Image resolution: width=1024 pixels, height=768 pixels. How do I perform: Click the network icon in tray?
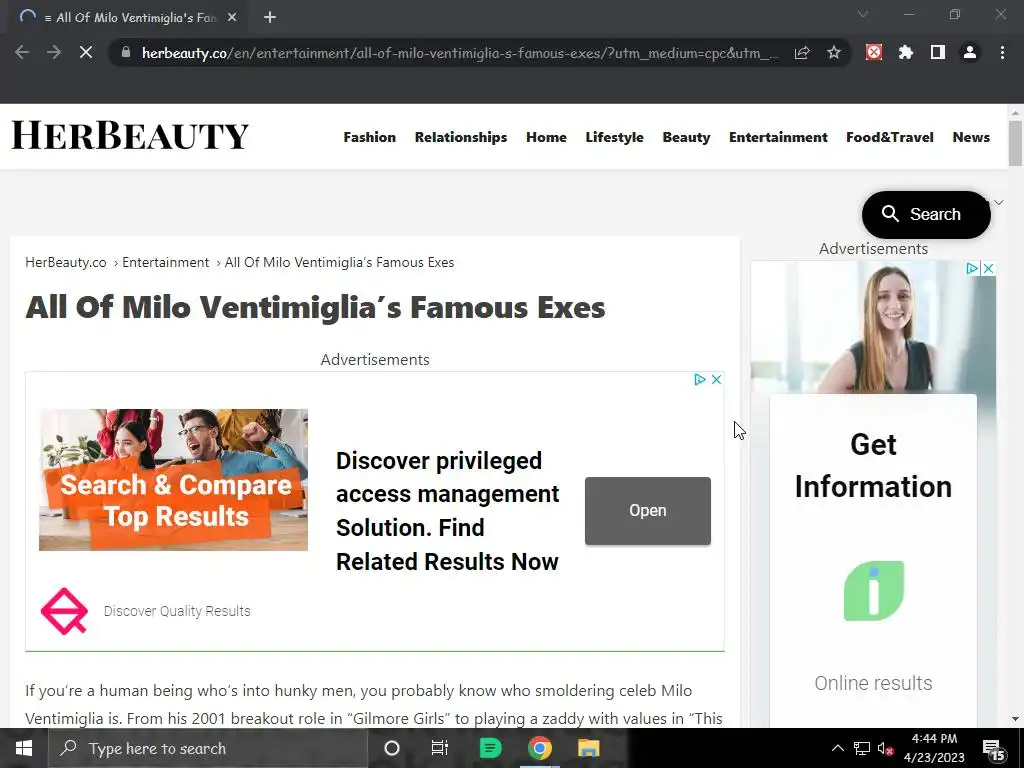861,748
